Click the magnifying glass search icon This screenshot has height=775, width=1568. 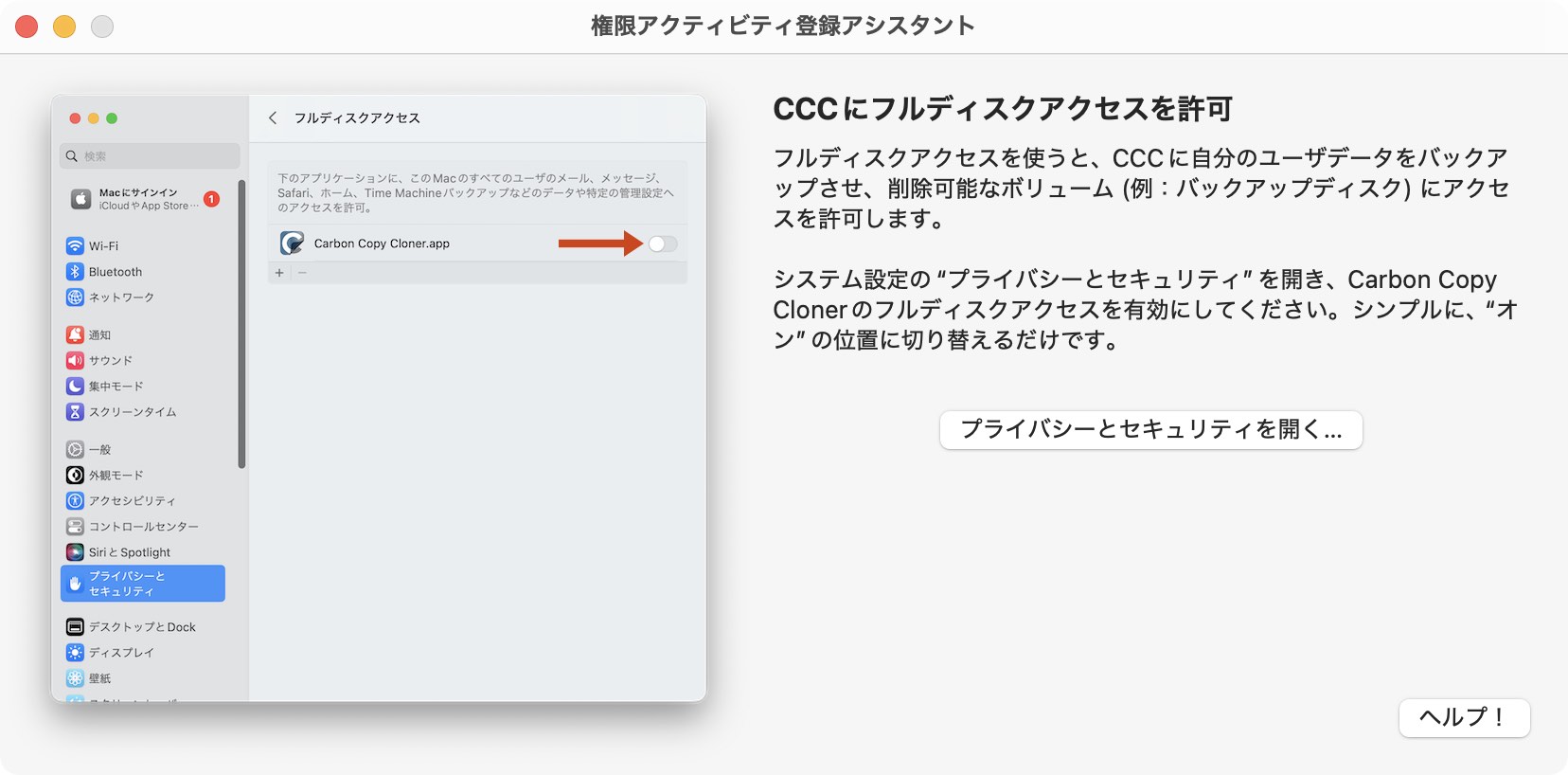(x=71, y=156)
